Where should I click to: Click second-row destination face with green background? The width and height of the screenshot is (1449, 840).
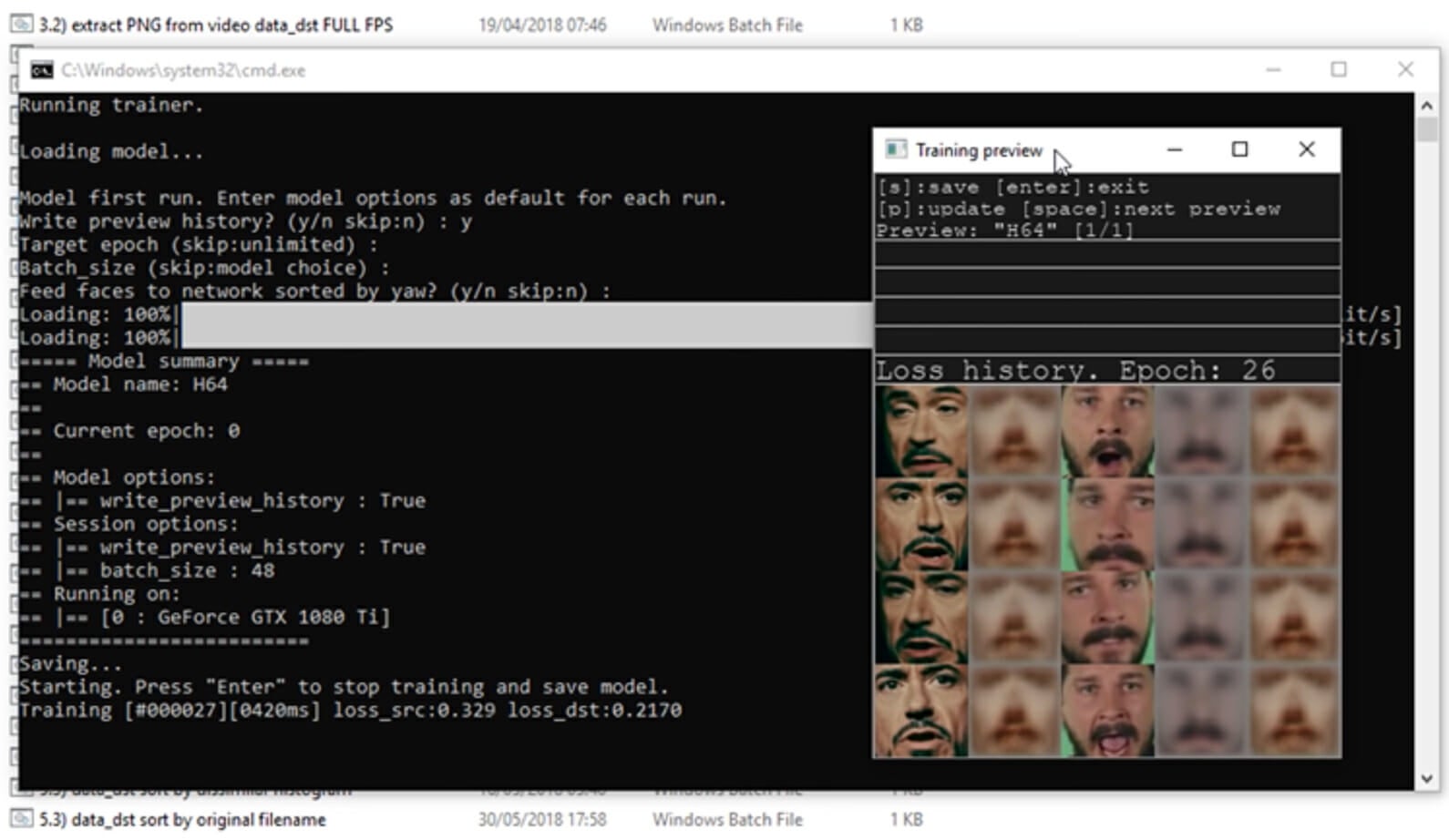[x=1107, y=525]
